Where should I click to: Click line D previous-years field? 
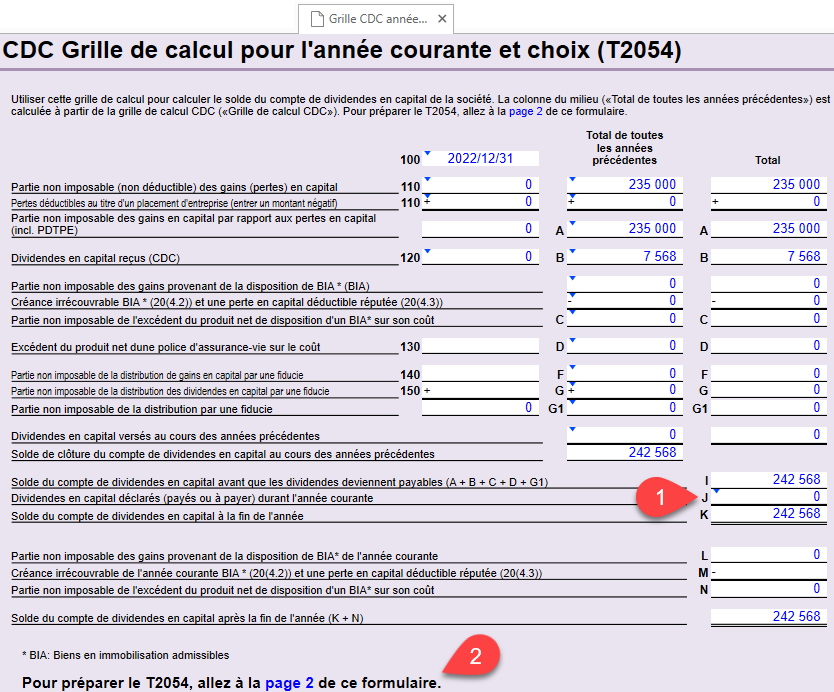(625, 346)
